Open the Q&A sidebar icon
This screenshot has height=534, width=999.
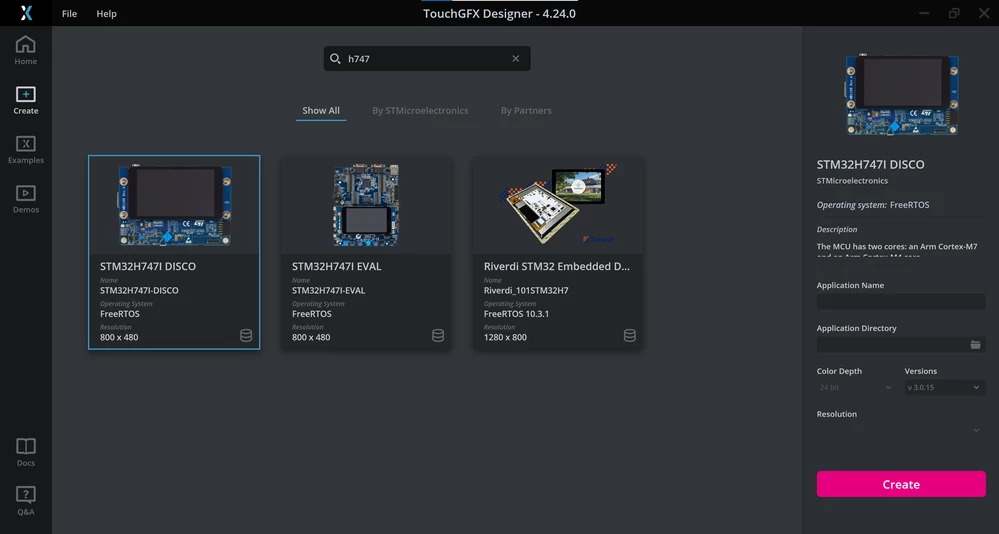tap(25, 501)
